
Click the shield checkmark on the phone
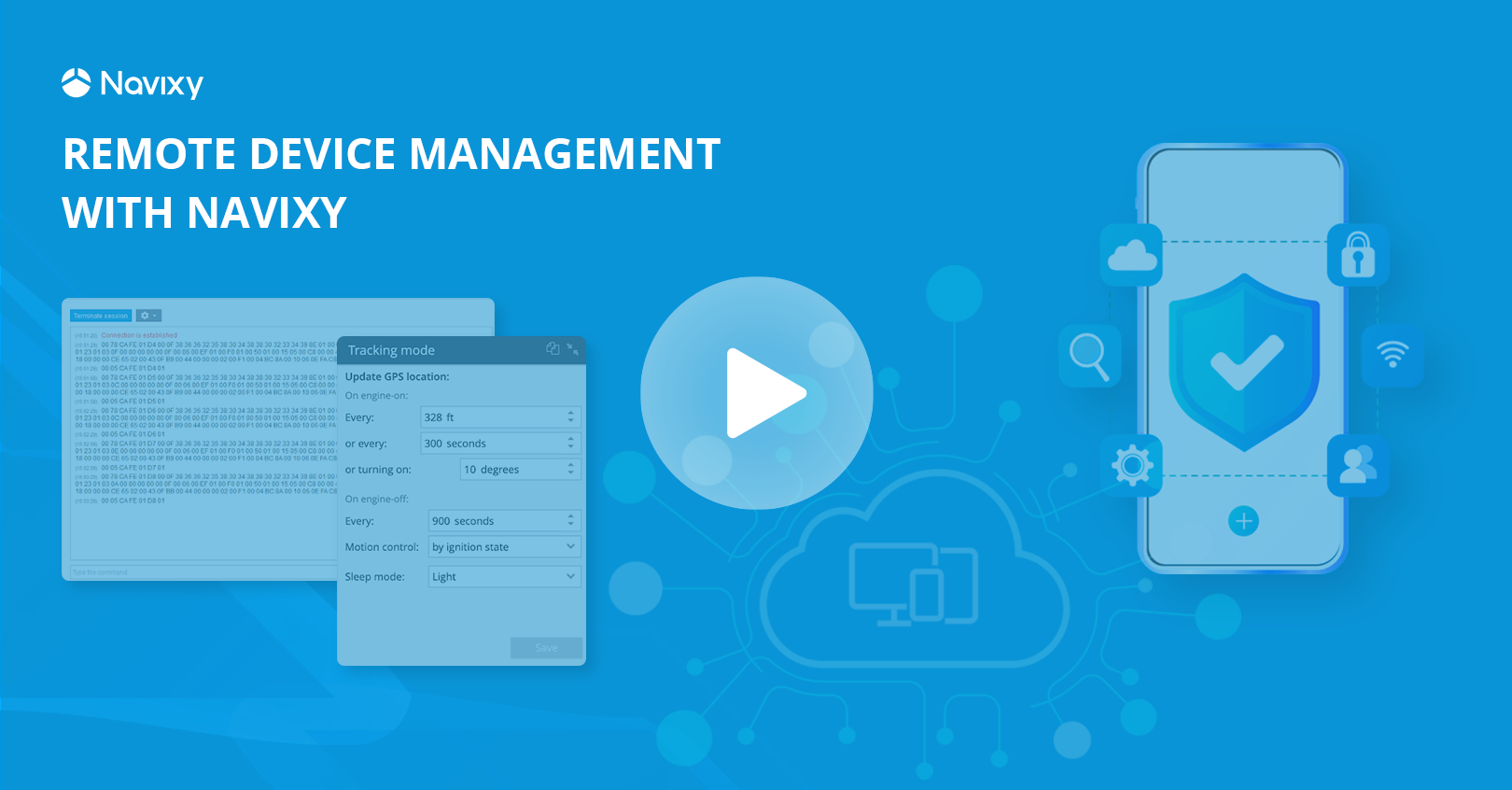click(1244, 362)
